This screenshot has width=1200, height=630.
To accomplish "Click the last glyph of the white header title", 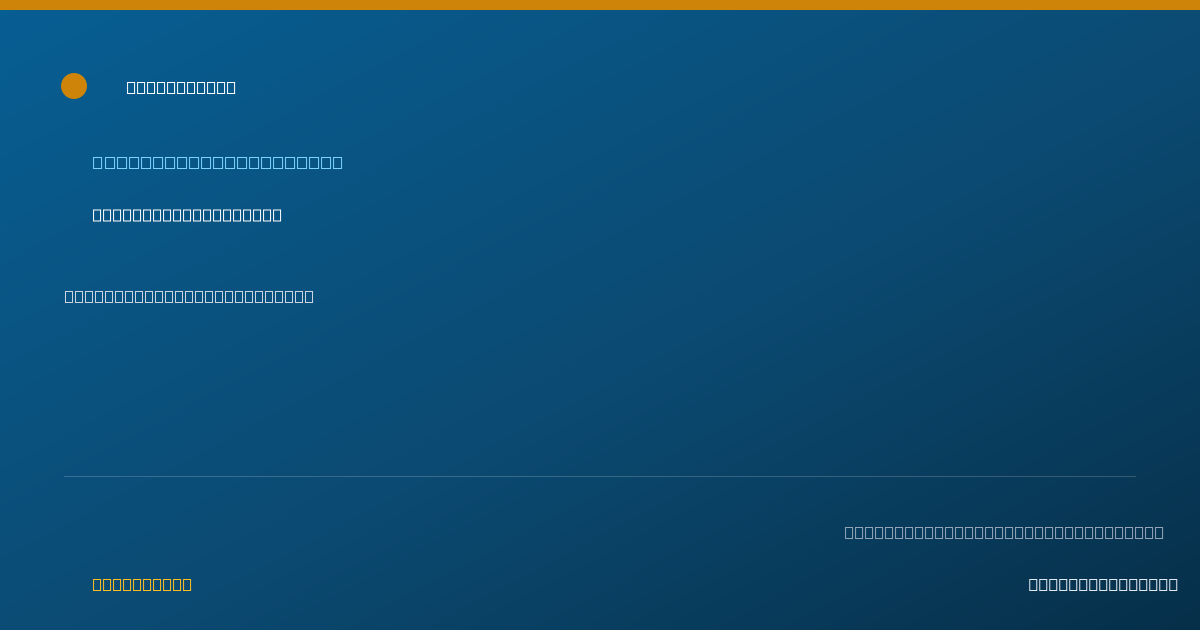I will pyautogui.click(x=231, y=87).
